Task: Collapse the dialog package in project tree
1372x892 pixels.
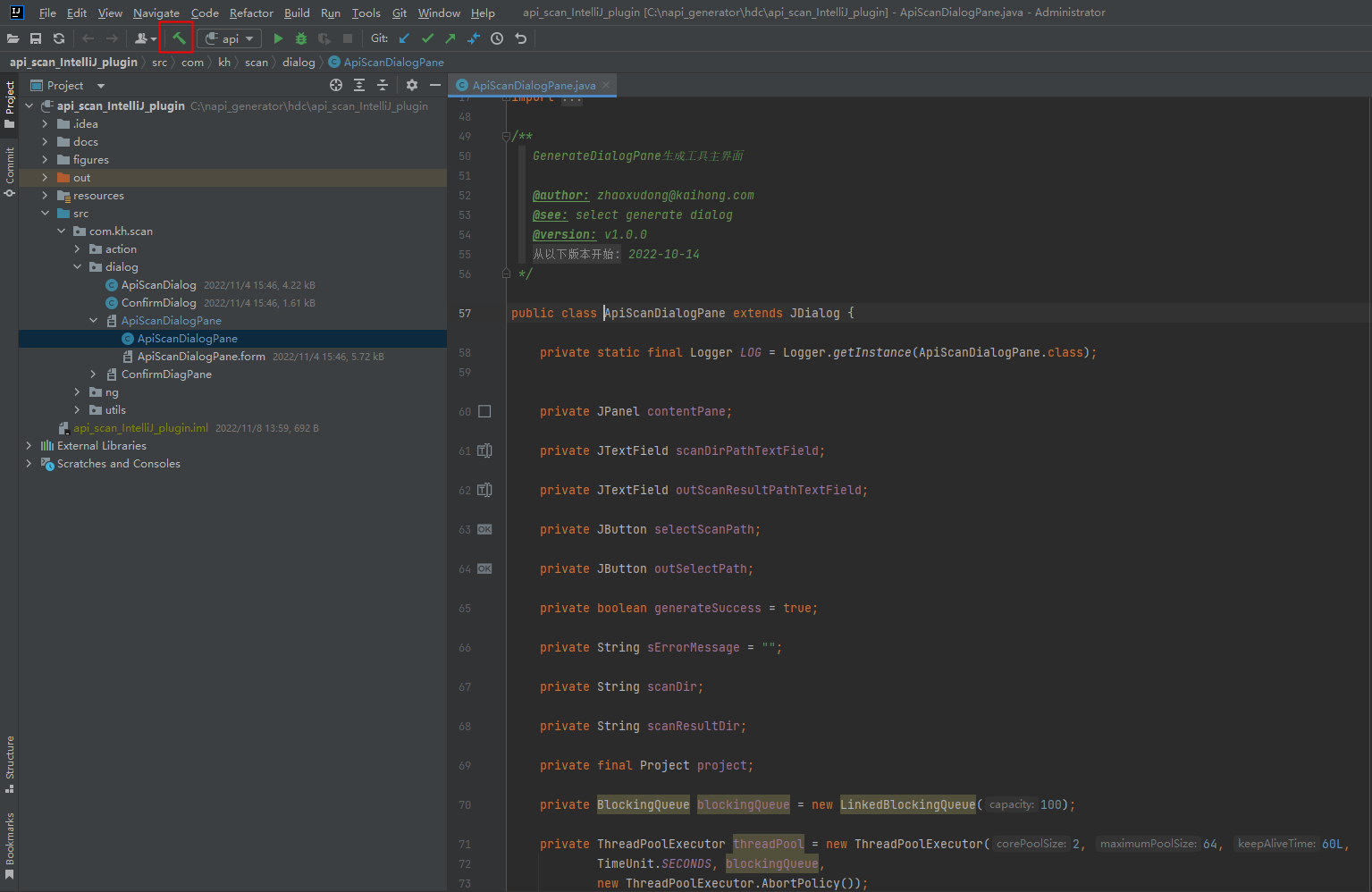Action: point(77,267)
